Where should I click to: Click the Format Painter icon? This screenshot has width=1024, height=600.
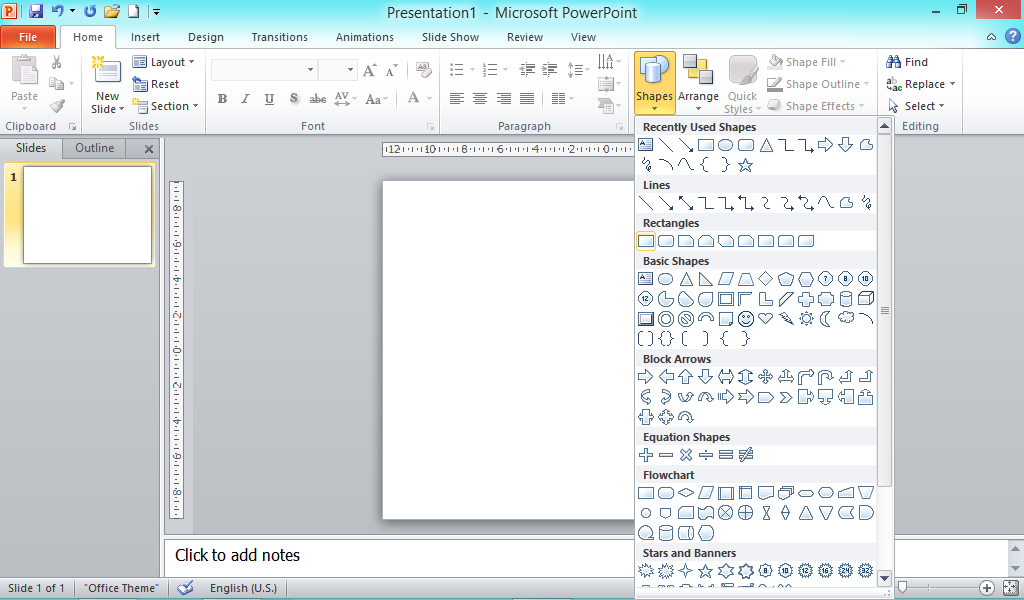point(57,107)
